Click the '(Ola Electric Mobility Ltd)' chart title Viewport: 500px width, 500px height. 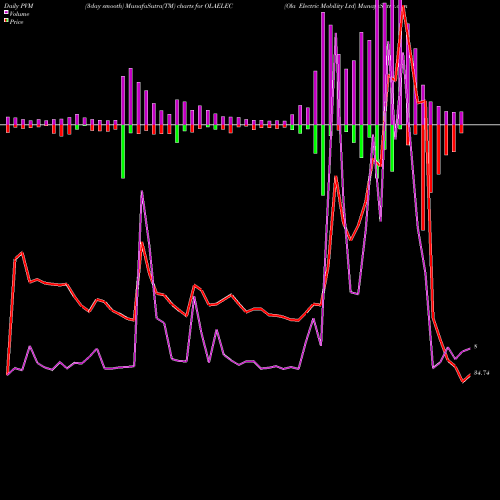[x=320, y=6]
